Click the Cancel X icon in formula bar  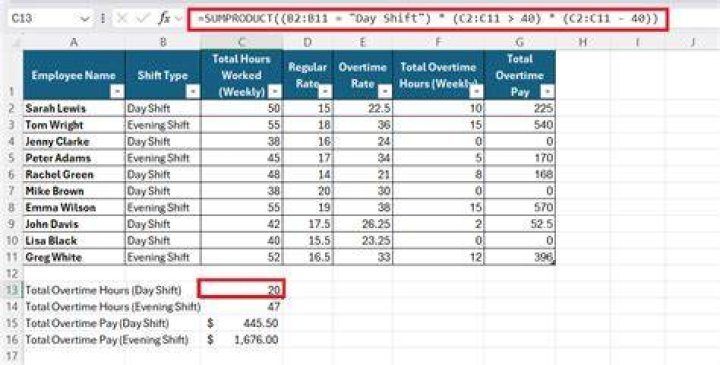pos(122,18)
